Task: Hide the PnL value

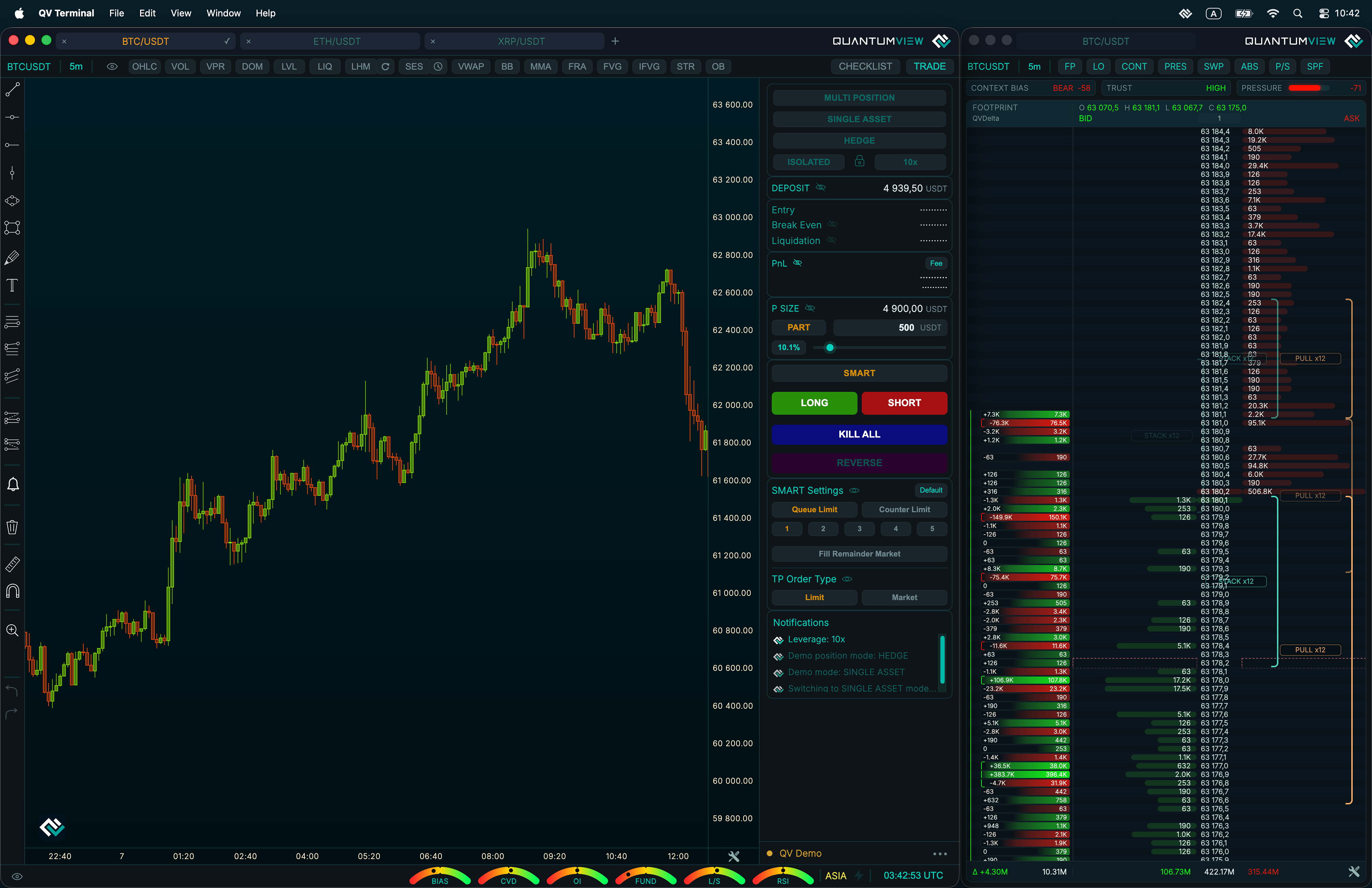Action: [x=797, y=263]
